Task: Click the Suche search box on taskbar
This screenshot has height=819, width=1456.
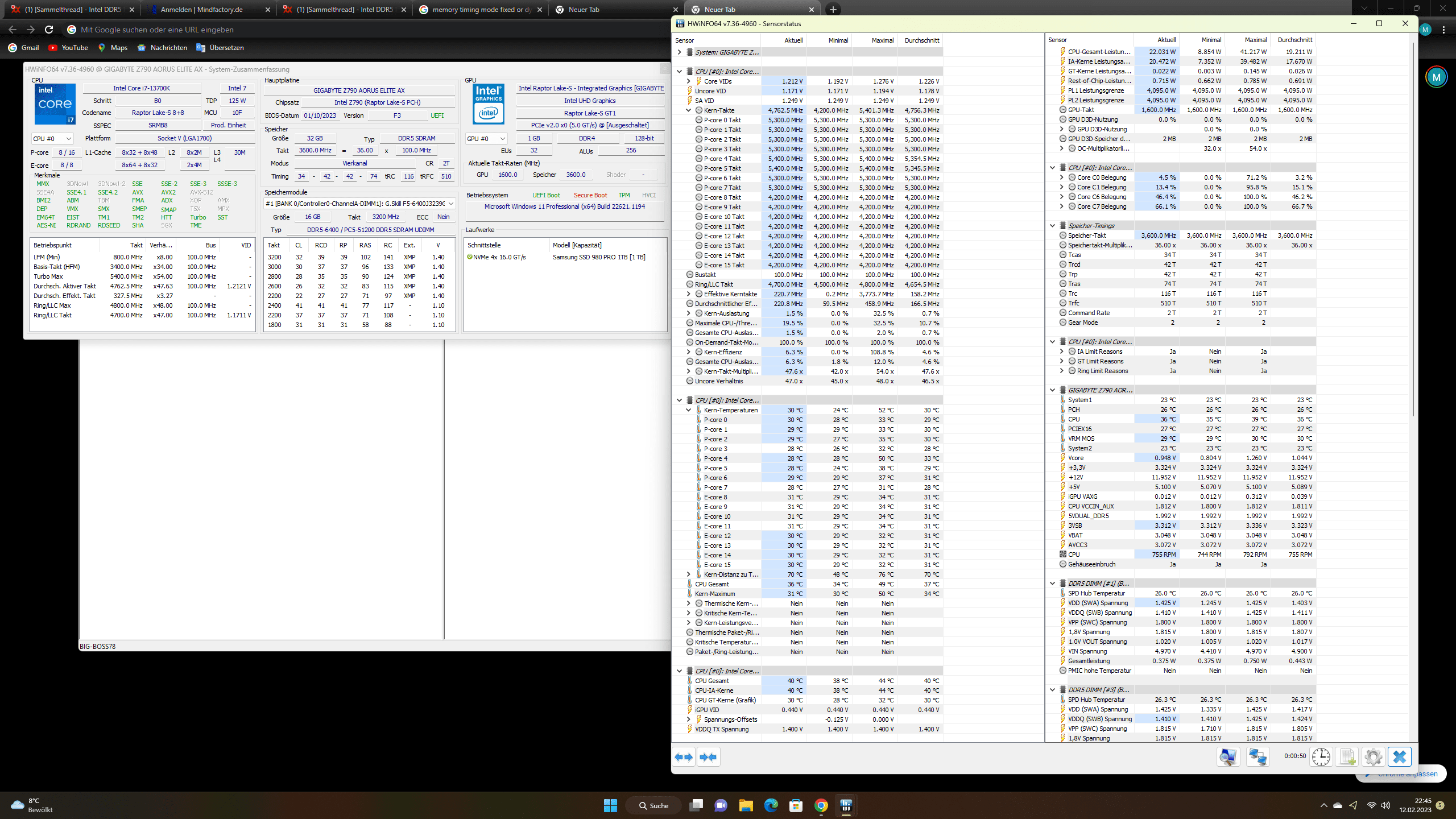Action: pos(653,805)
